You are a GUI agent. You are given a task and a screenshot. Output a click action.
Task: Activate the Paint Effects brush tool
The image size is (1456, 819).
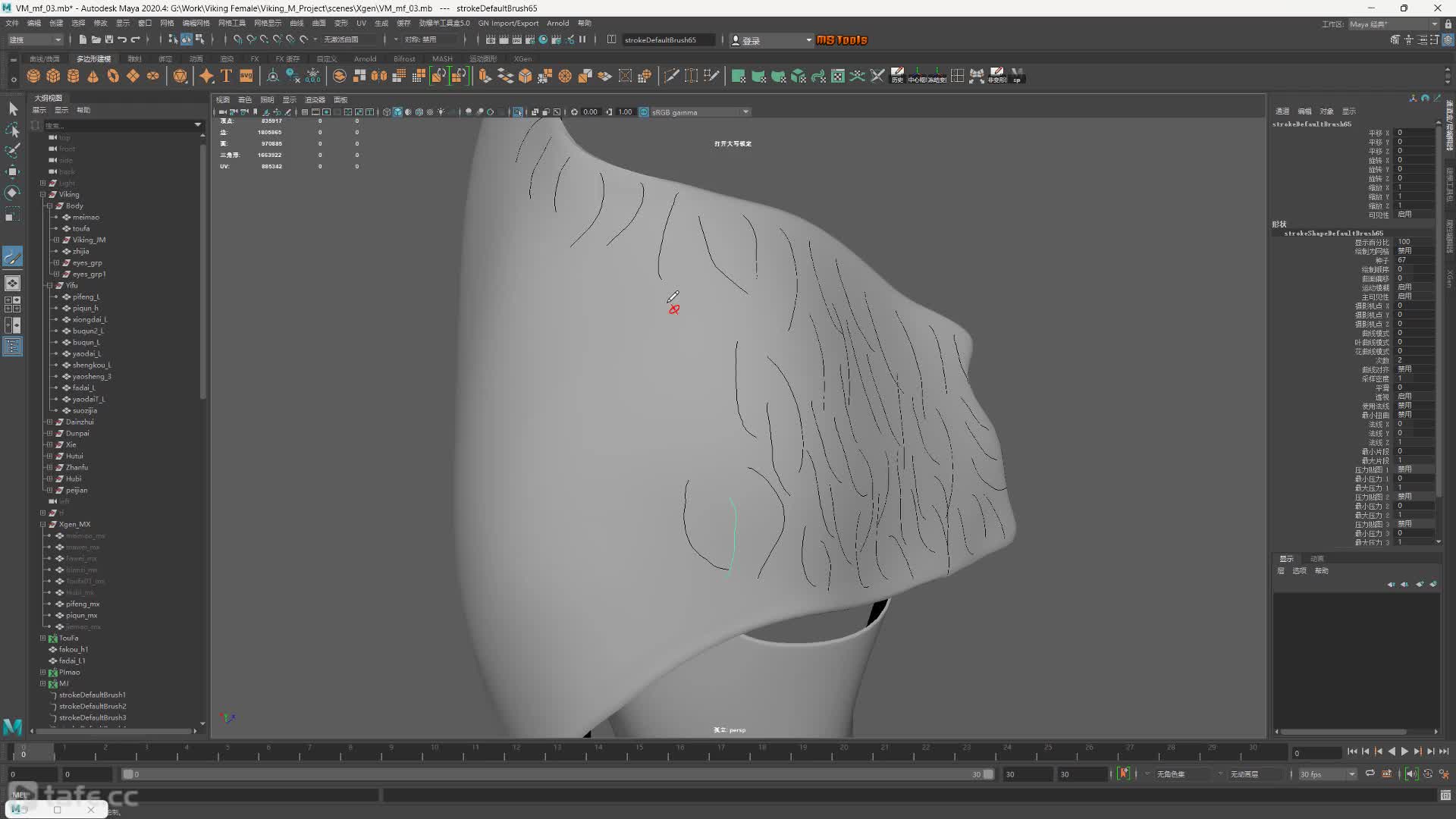click(x=13, y=257)
